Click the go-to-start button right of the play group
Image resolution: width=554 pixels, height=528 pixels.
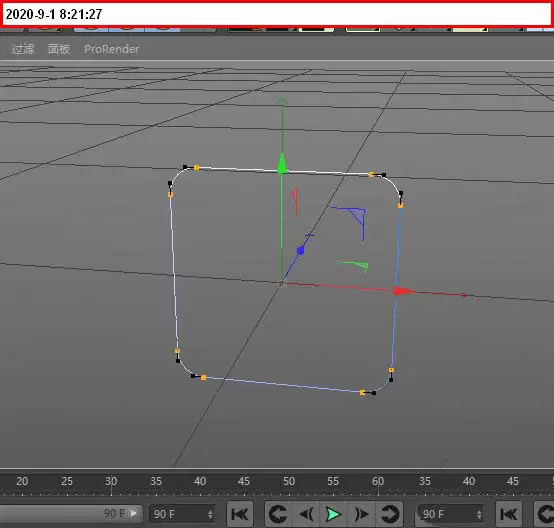[x=509, y=514]
